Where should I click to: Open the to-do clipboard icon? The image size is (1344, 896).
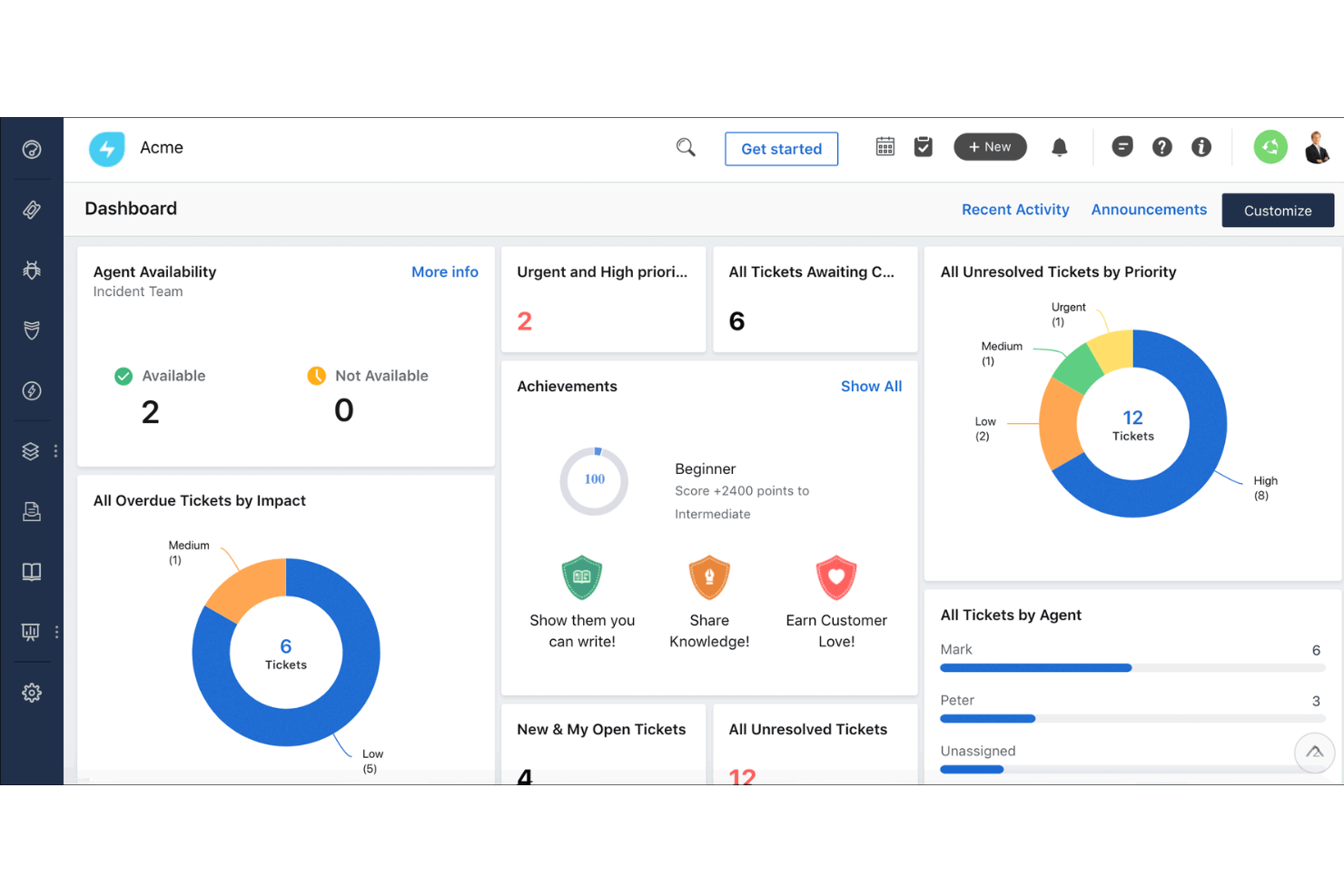pyautogui.click(x=924, y=146)
